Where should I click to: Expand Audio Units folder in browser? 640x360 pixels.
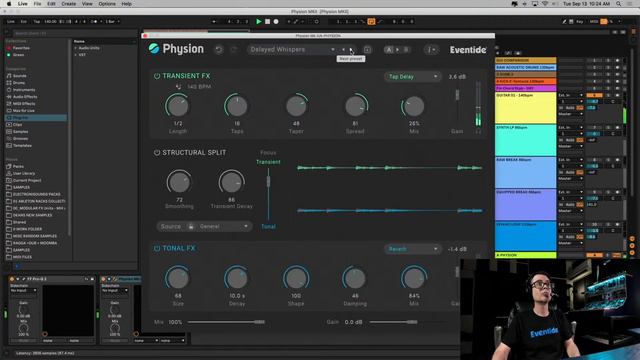[76, 48]
